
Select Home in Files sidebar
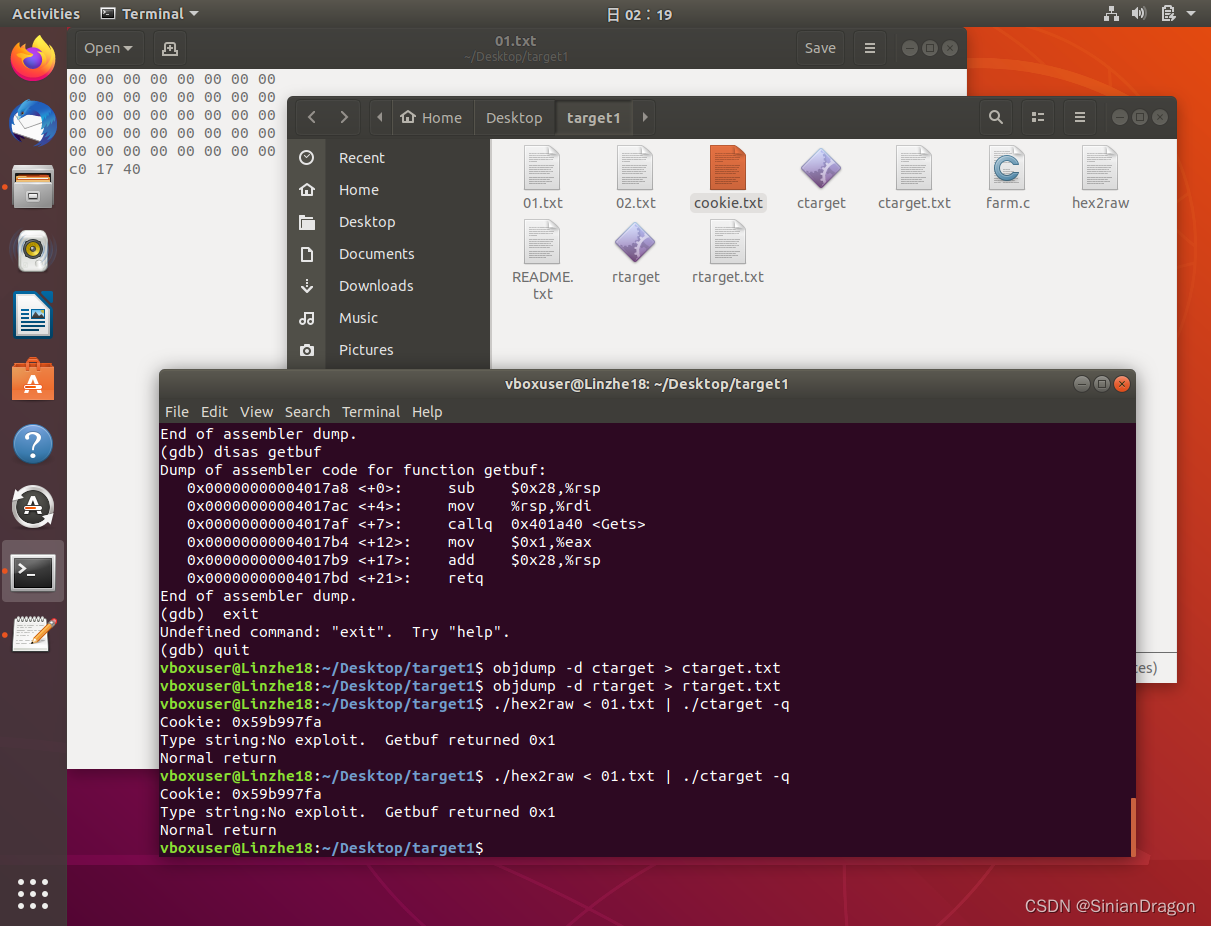tap(389, 190)
